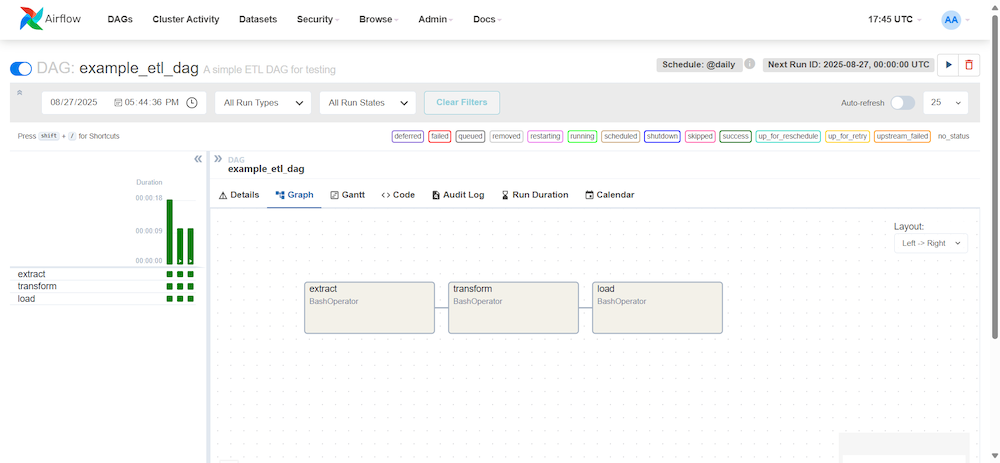Open Cluster Activity page

point(186,20)
